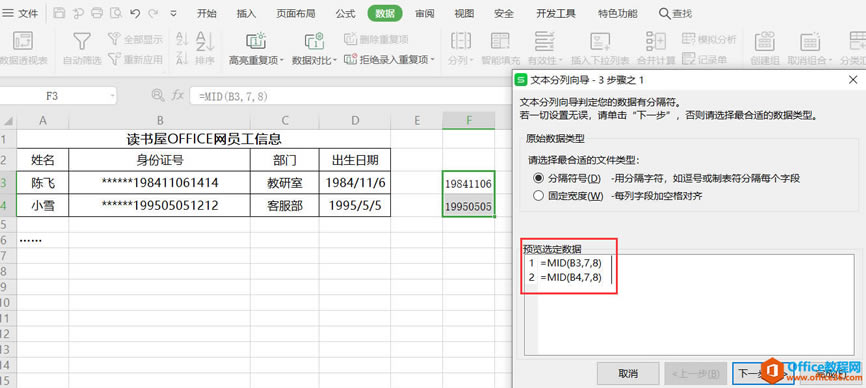Click the 取消 button in wizard dialog
This screenshot has height=388, width=866.
coord(628,374)
